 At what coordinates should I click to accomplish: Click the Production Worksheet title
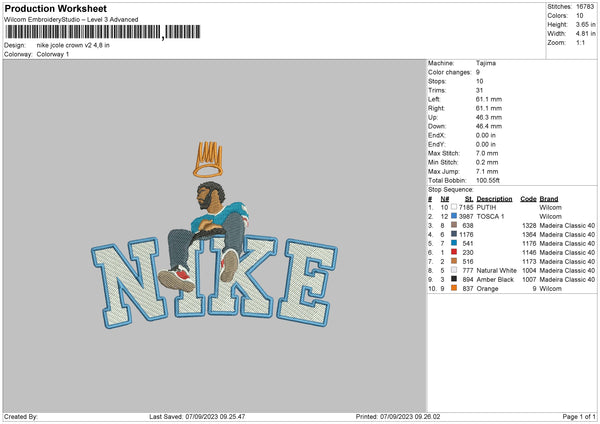point(55,8)
